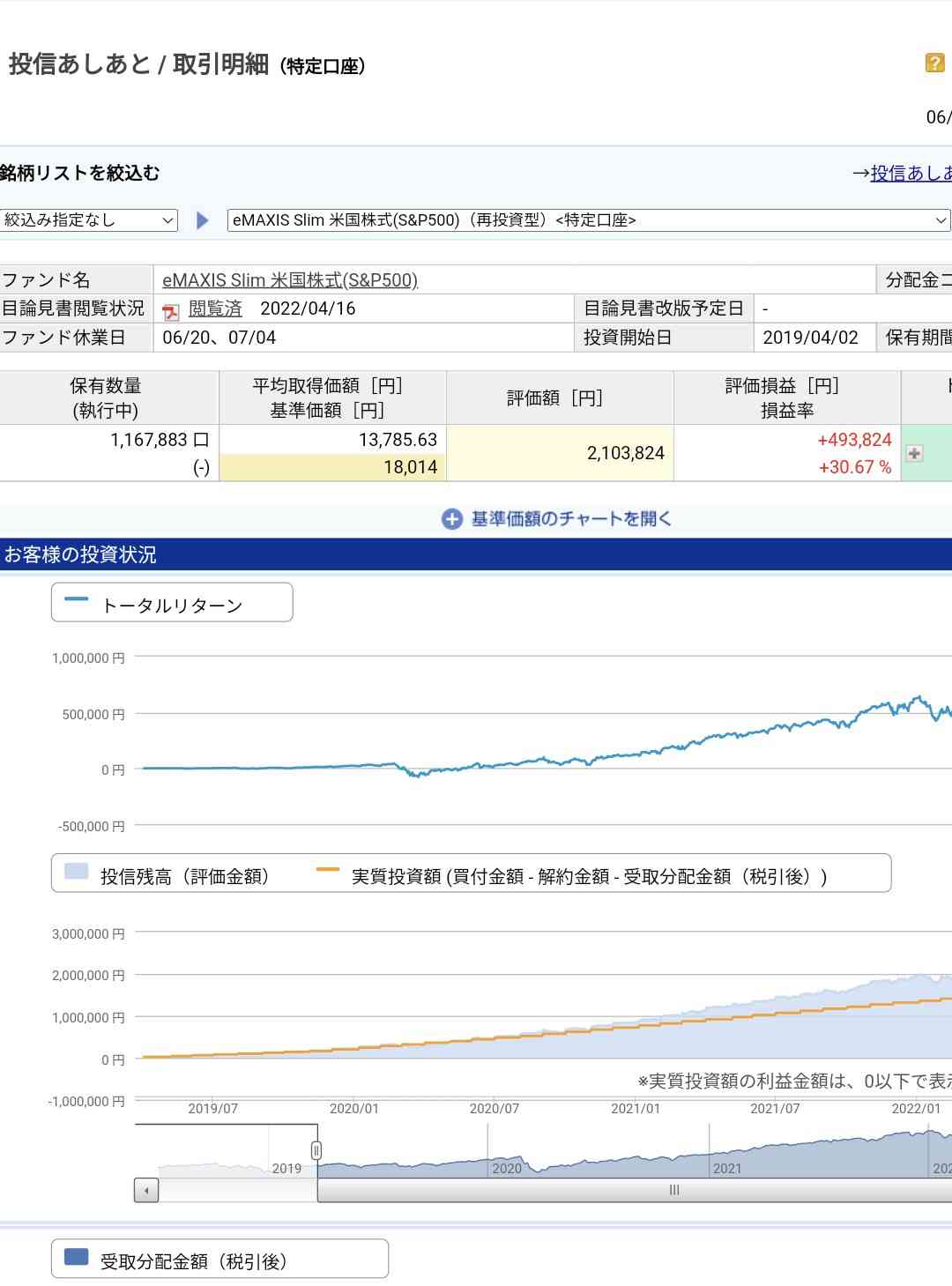Click the fund holiday dates 06/20、07/04

coord(219,338)
